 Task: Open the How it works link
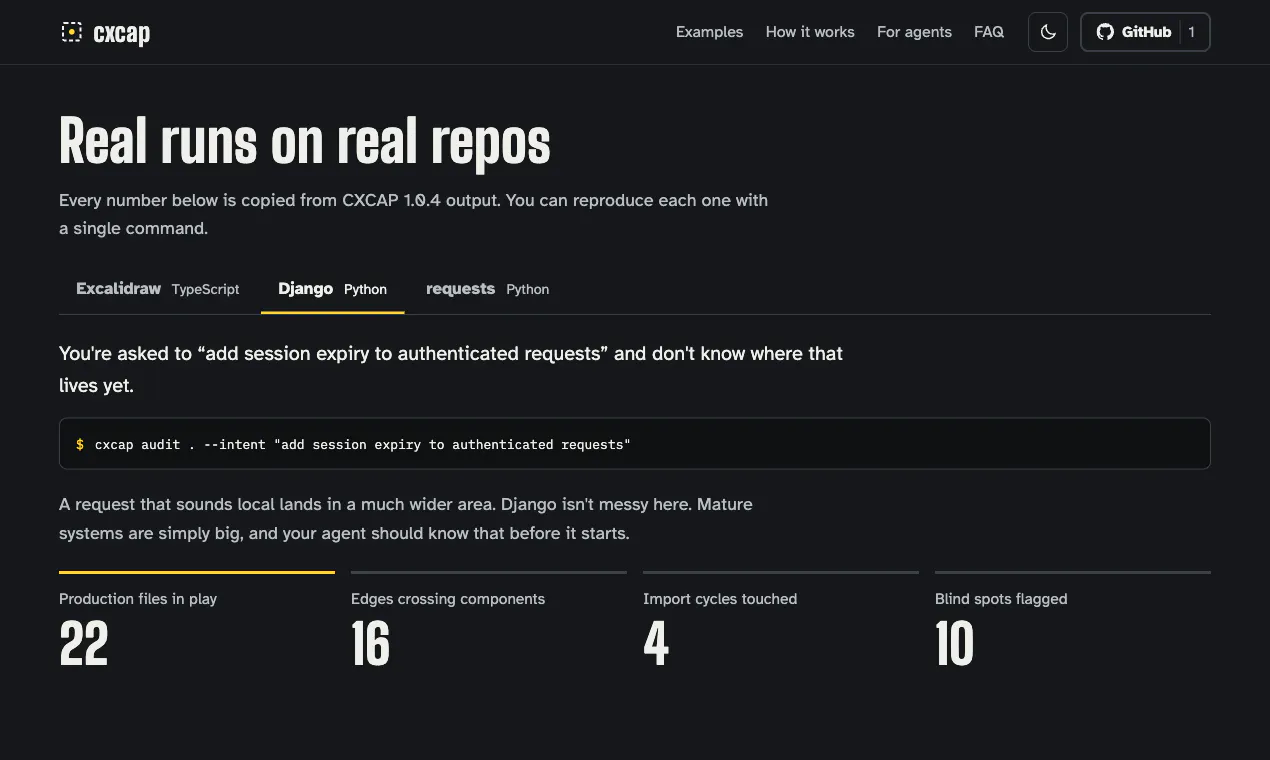click(x=810, y=32)
